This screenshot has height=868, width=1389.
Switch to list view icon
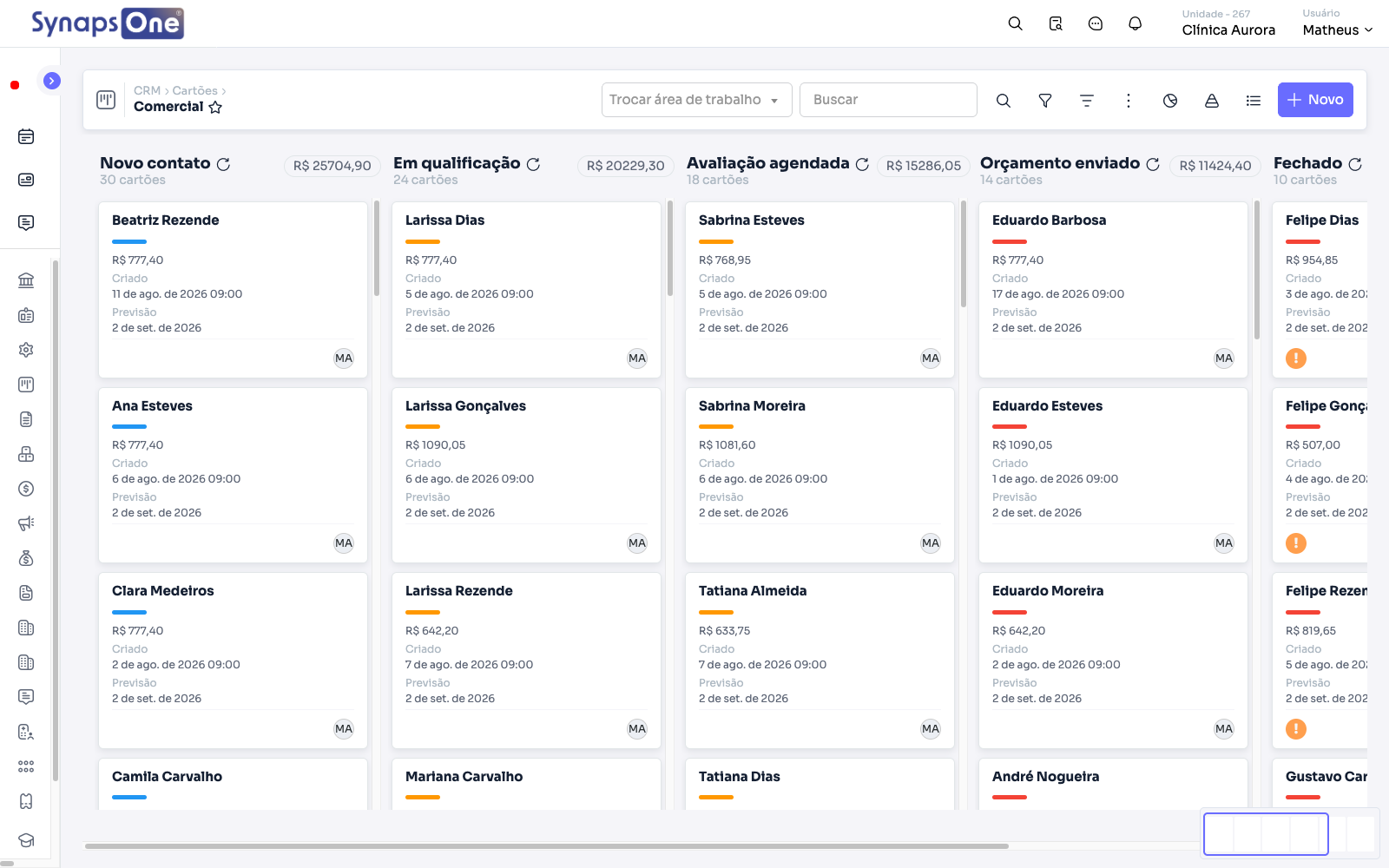click(1254, 101)
